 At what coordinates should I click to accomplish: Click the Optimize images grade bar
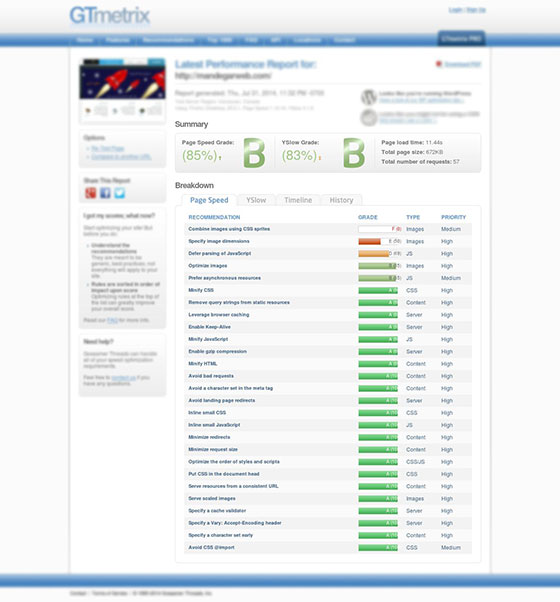click(x=378, y=266)
